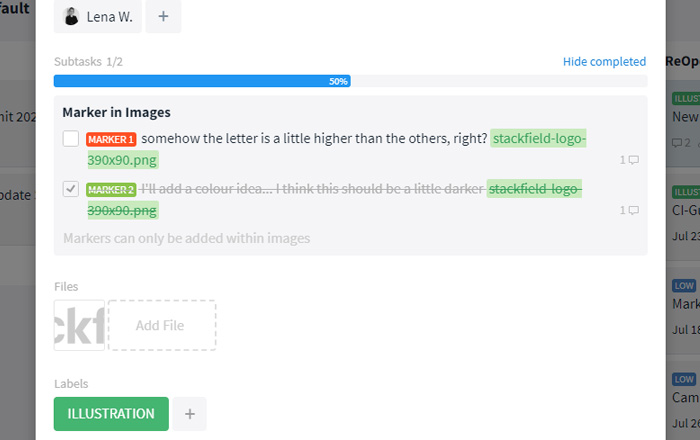Click the green MARKER 2 badge
Screen dimensions: 700x440
(111, 190)
